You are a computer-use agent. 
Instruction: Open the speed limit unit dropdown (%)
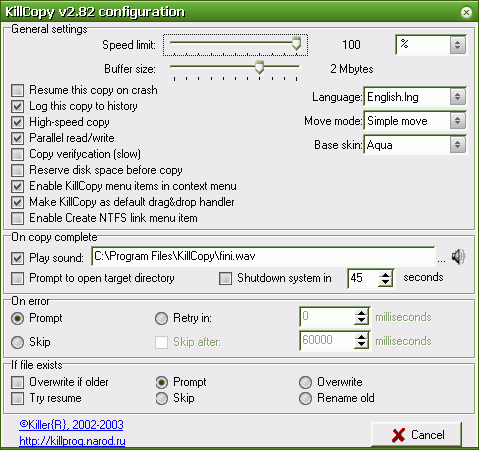(x=457, y=45)
